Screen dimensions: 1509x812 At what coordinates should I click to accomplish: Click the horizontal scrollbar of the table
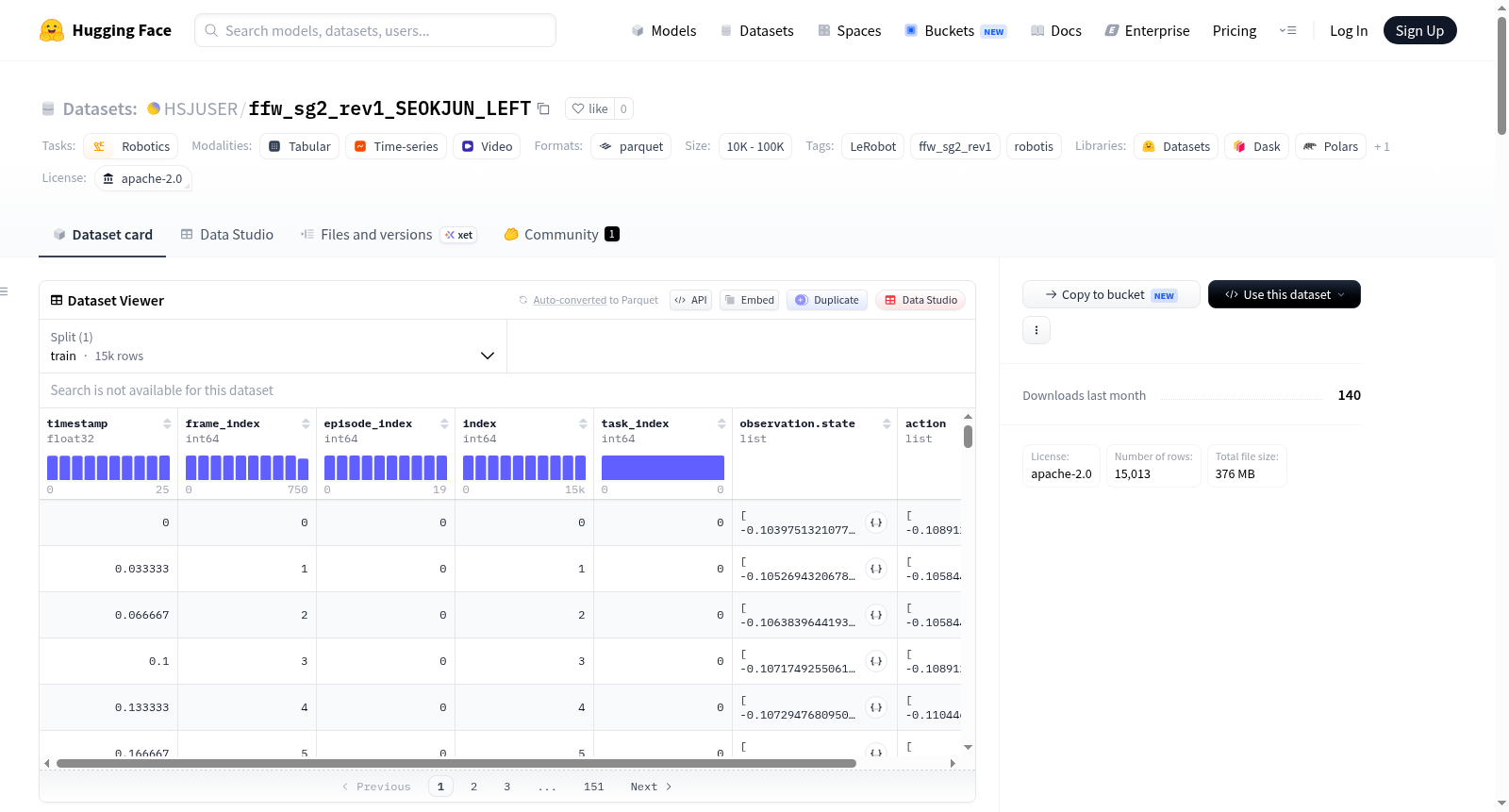click(456, 763)
